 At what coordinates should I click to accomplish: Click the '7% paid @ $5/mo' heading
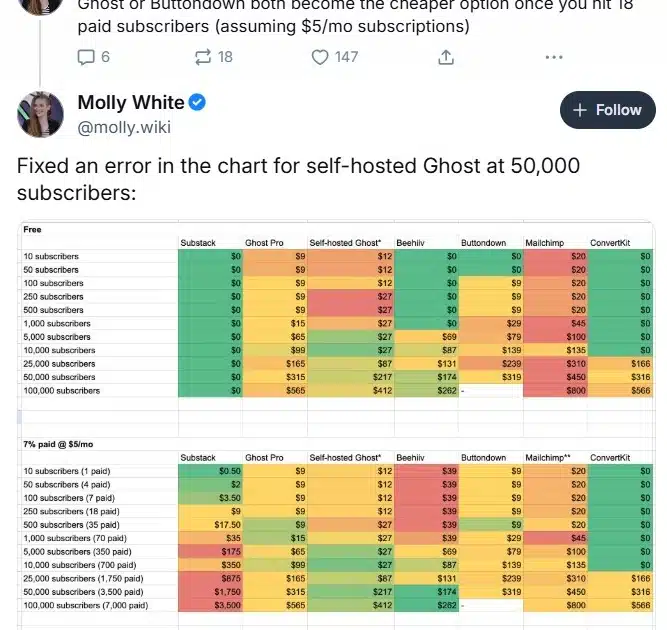point(58,444)
